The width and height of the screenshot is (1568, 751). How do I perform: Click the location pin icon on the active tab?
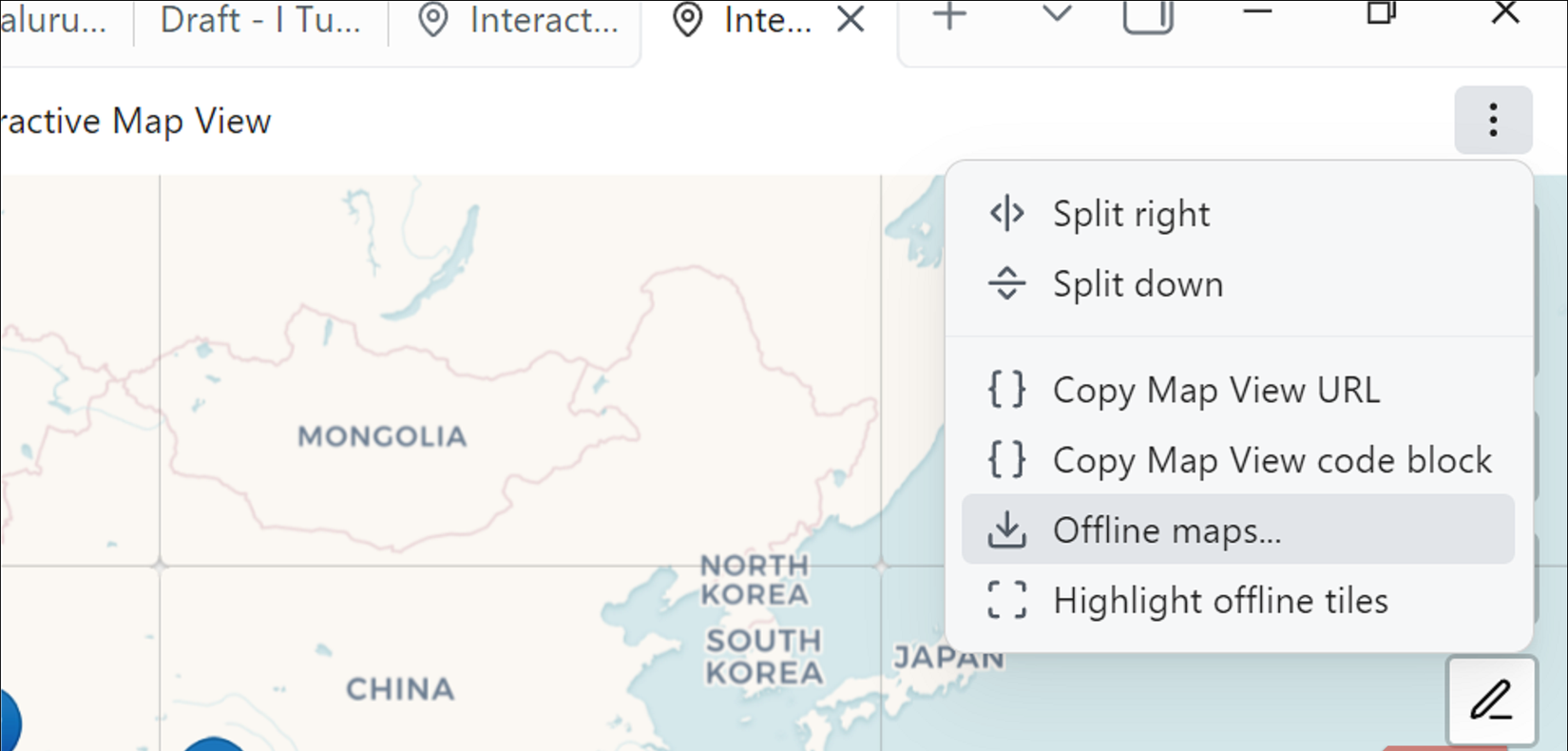point(687,20)
